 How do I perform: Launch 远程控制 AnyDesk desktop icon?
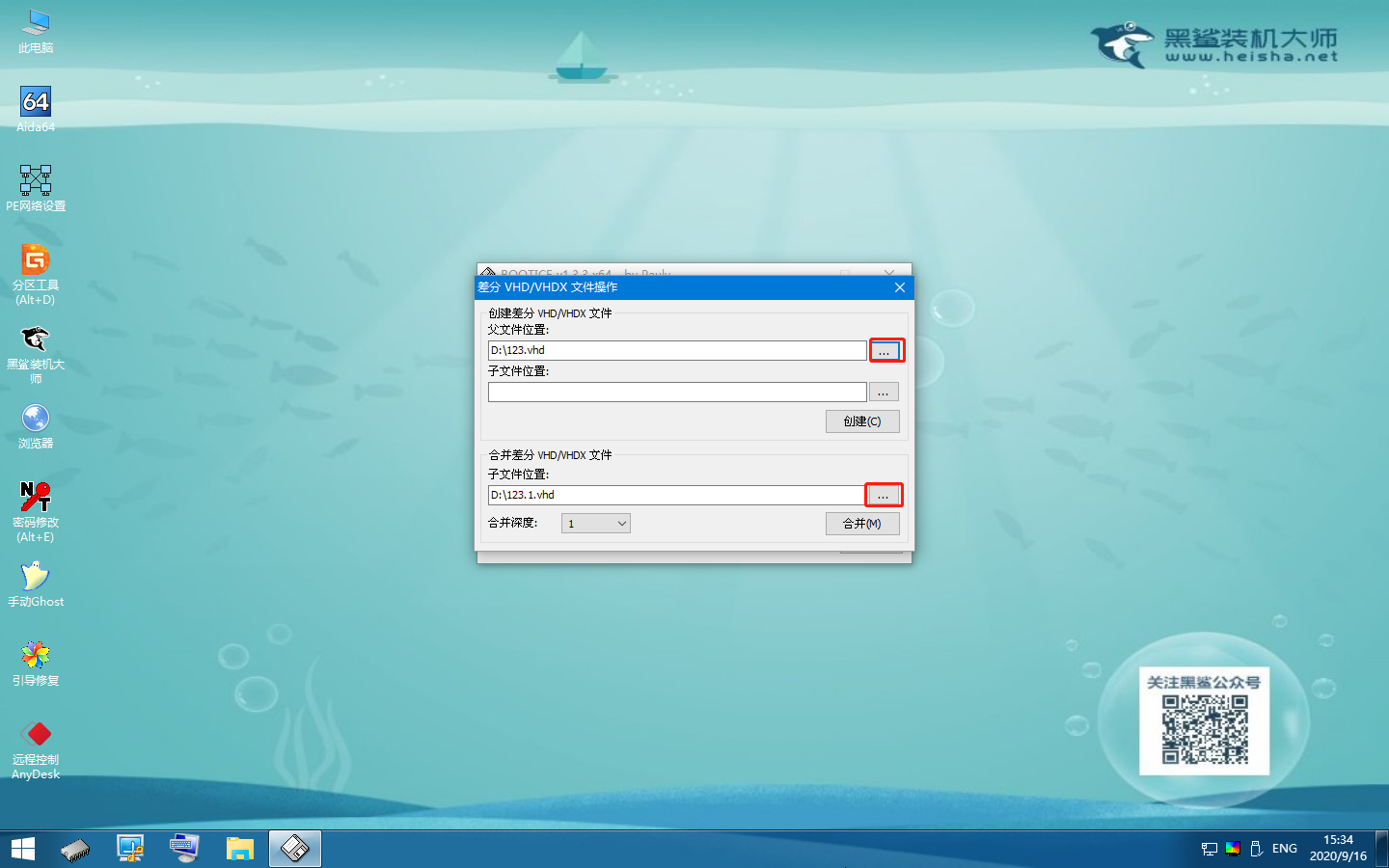tap(36, 748)
